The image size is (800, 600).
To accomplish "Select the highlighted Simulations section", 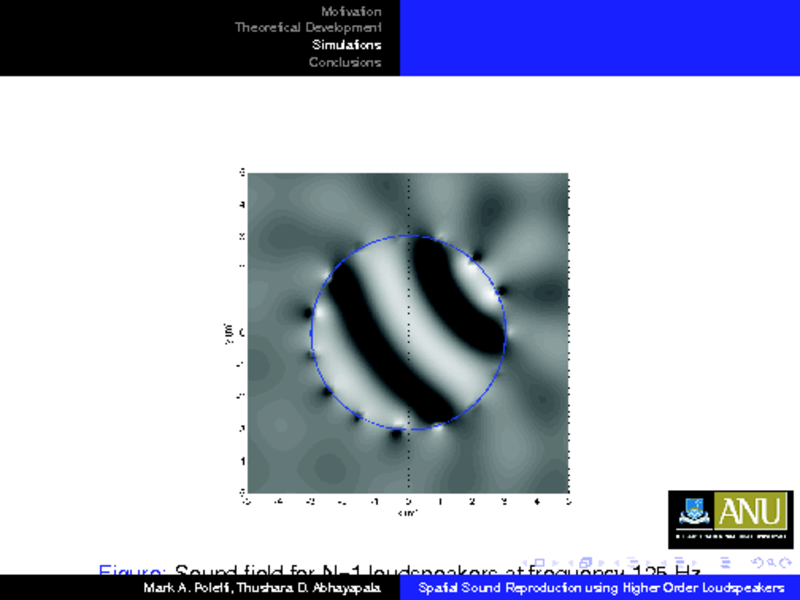I will [346, 45].
